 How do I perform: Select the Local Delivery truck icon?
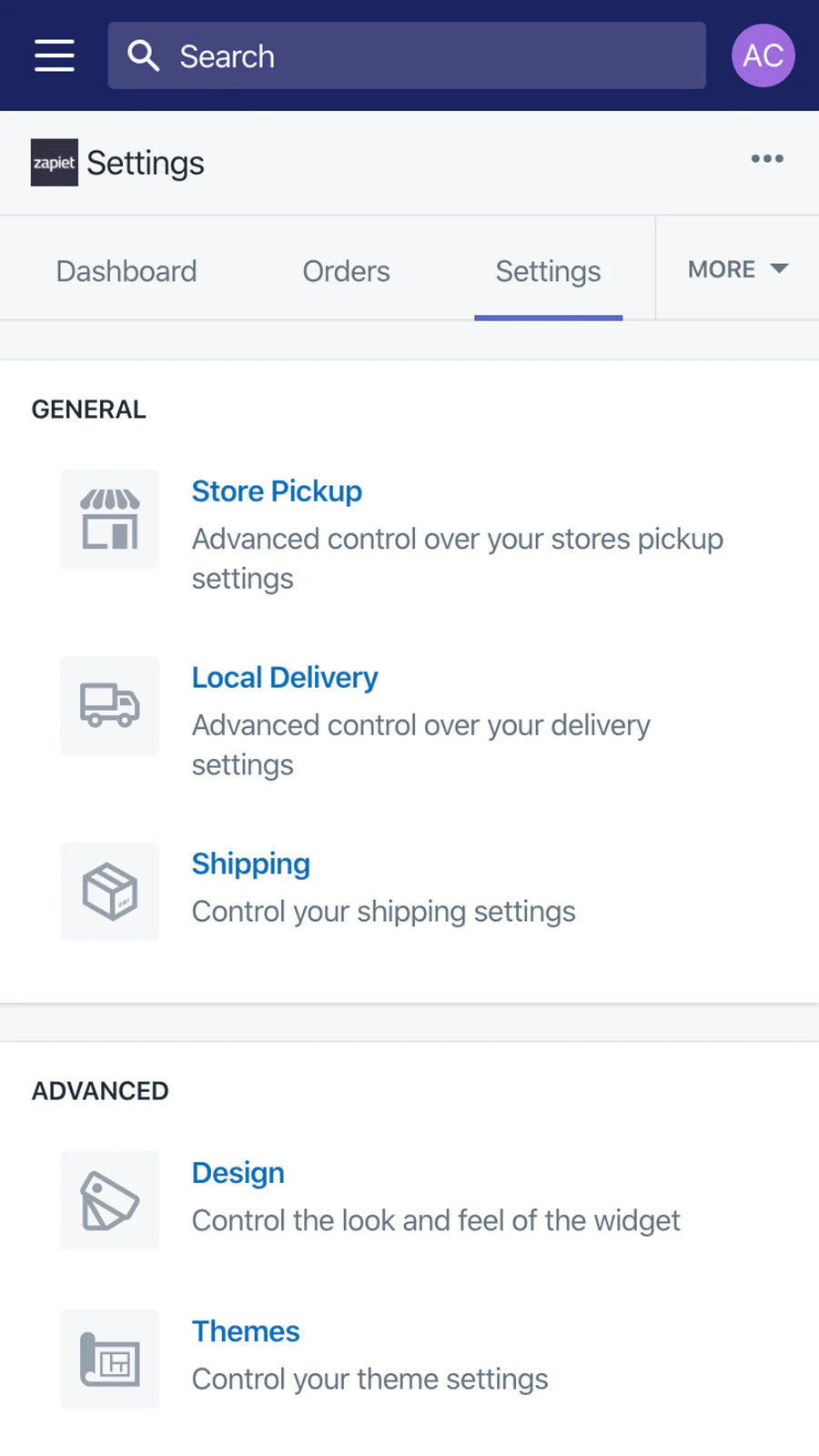pos(109,705)
